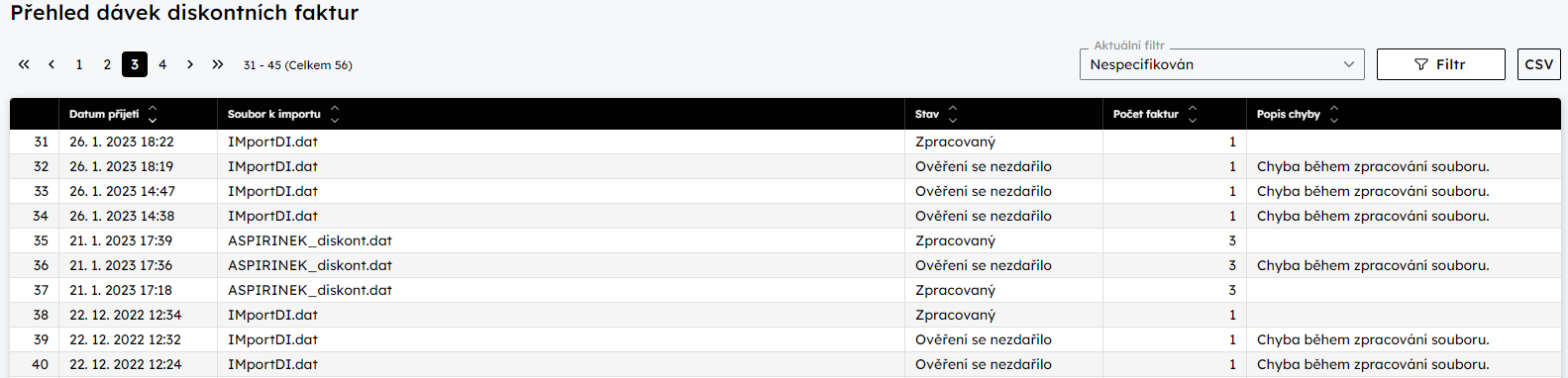Go to previous page arrow
The height and width of the screenshot is (378, 1568).
52,64
